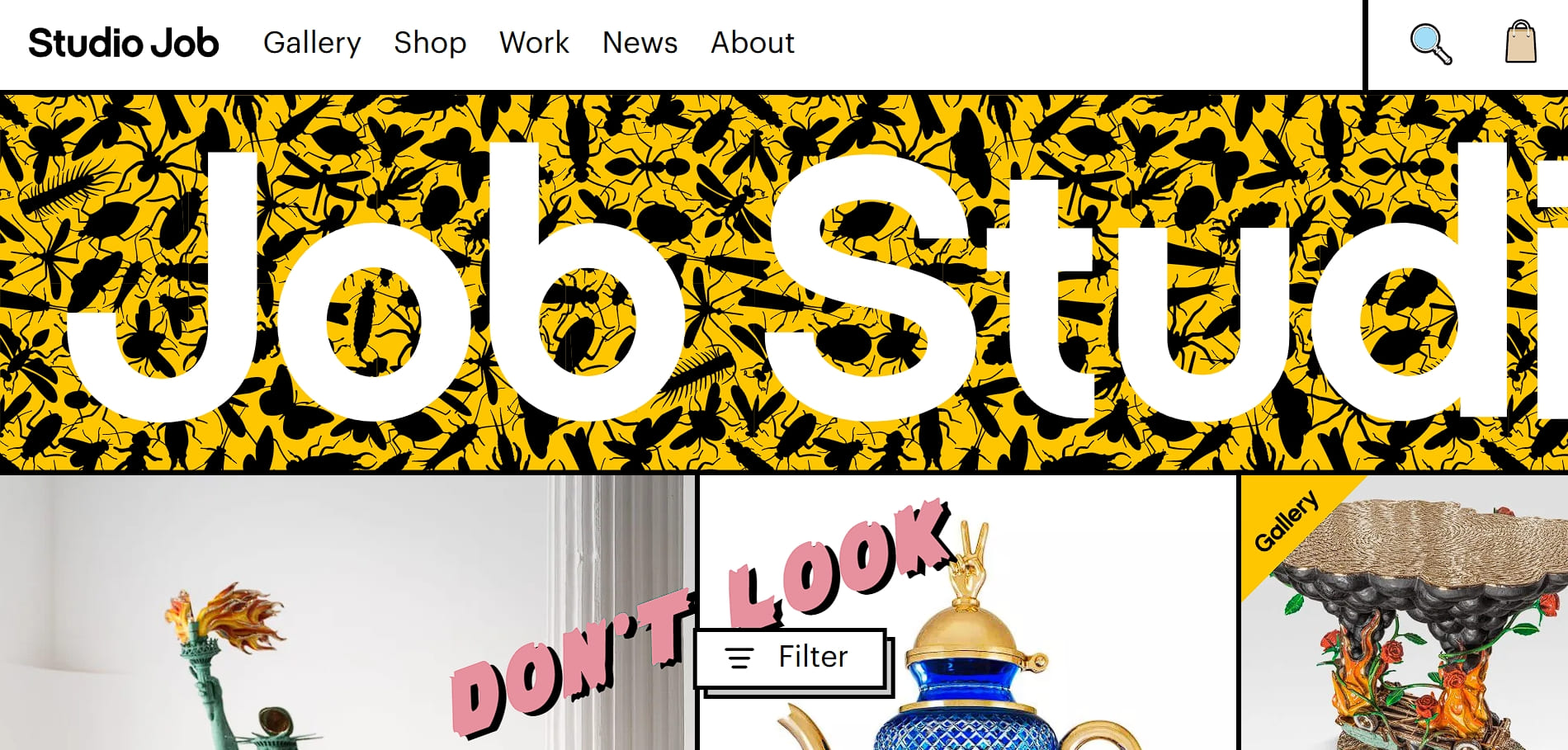
Task: Click the Filter button
Action: [790, 658]
